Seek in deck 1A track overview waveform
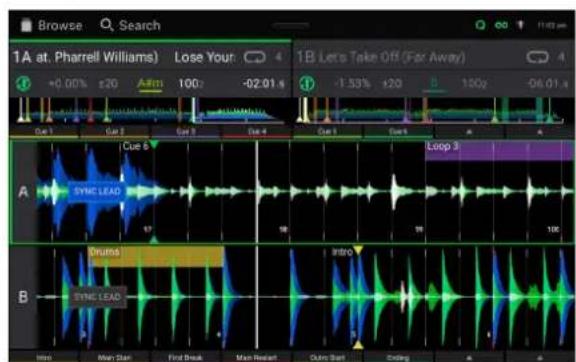 coord(151,110)
